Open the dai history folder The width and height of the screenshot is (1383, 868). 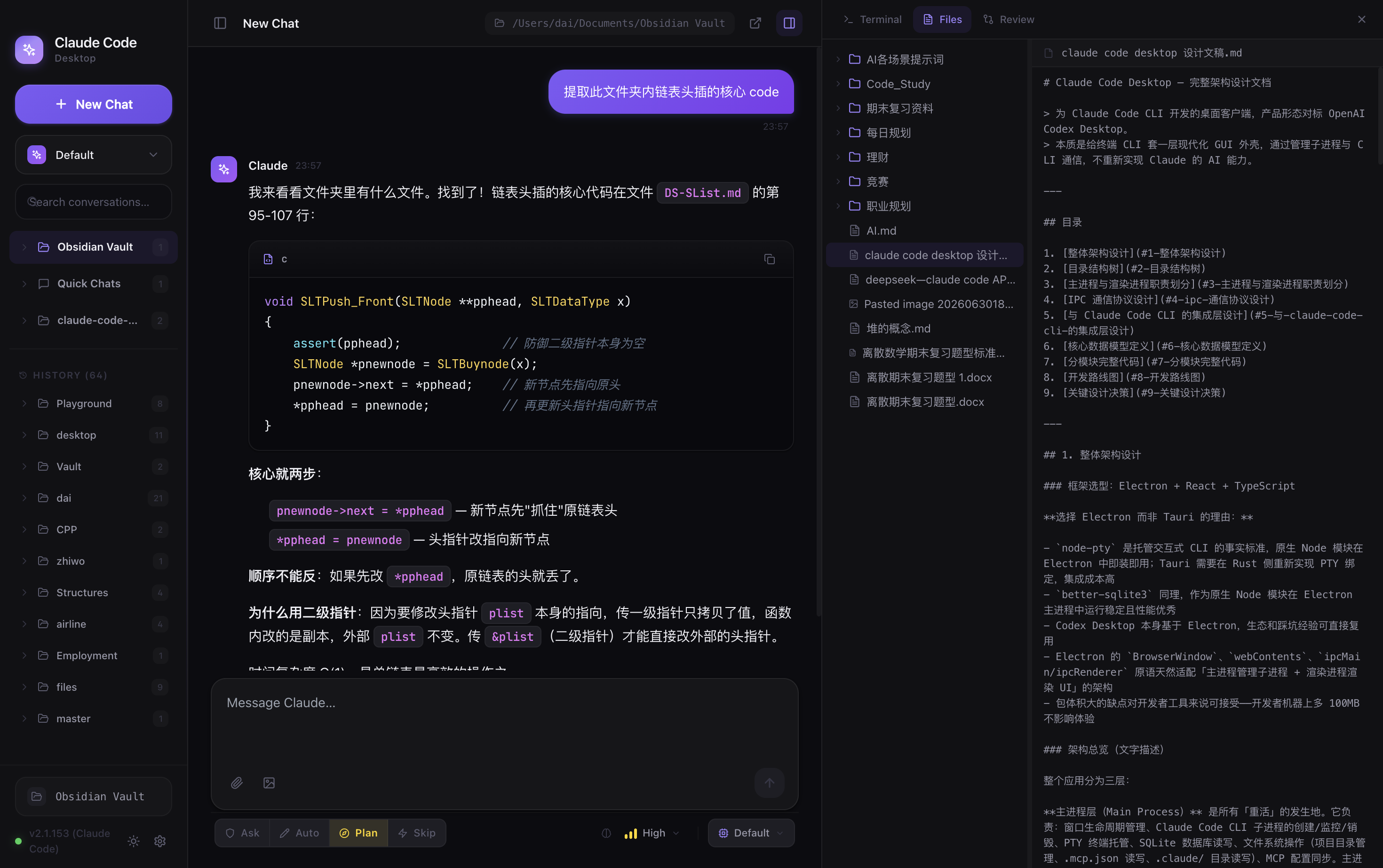pyautogui.click(x=94, y=498)
